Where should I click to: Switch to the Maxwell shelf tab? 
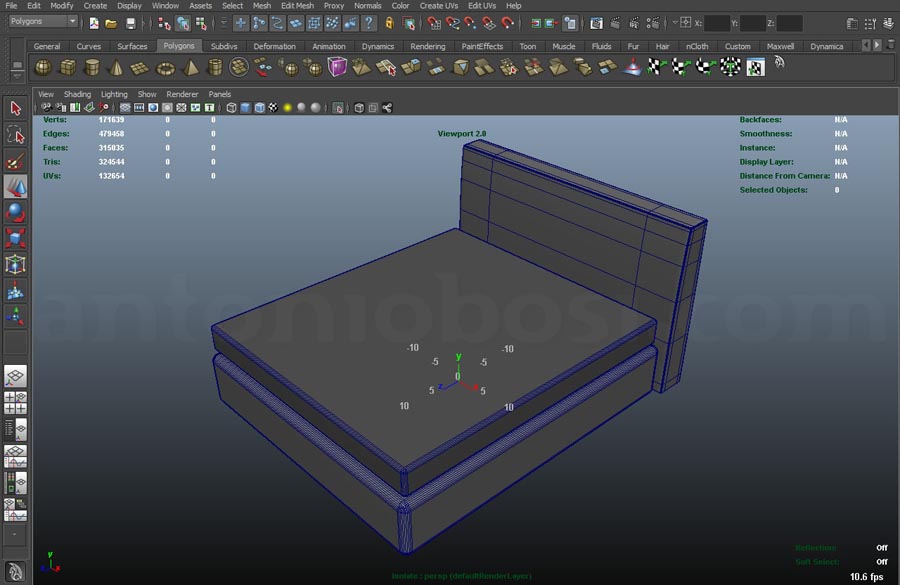tap(781, 46)
